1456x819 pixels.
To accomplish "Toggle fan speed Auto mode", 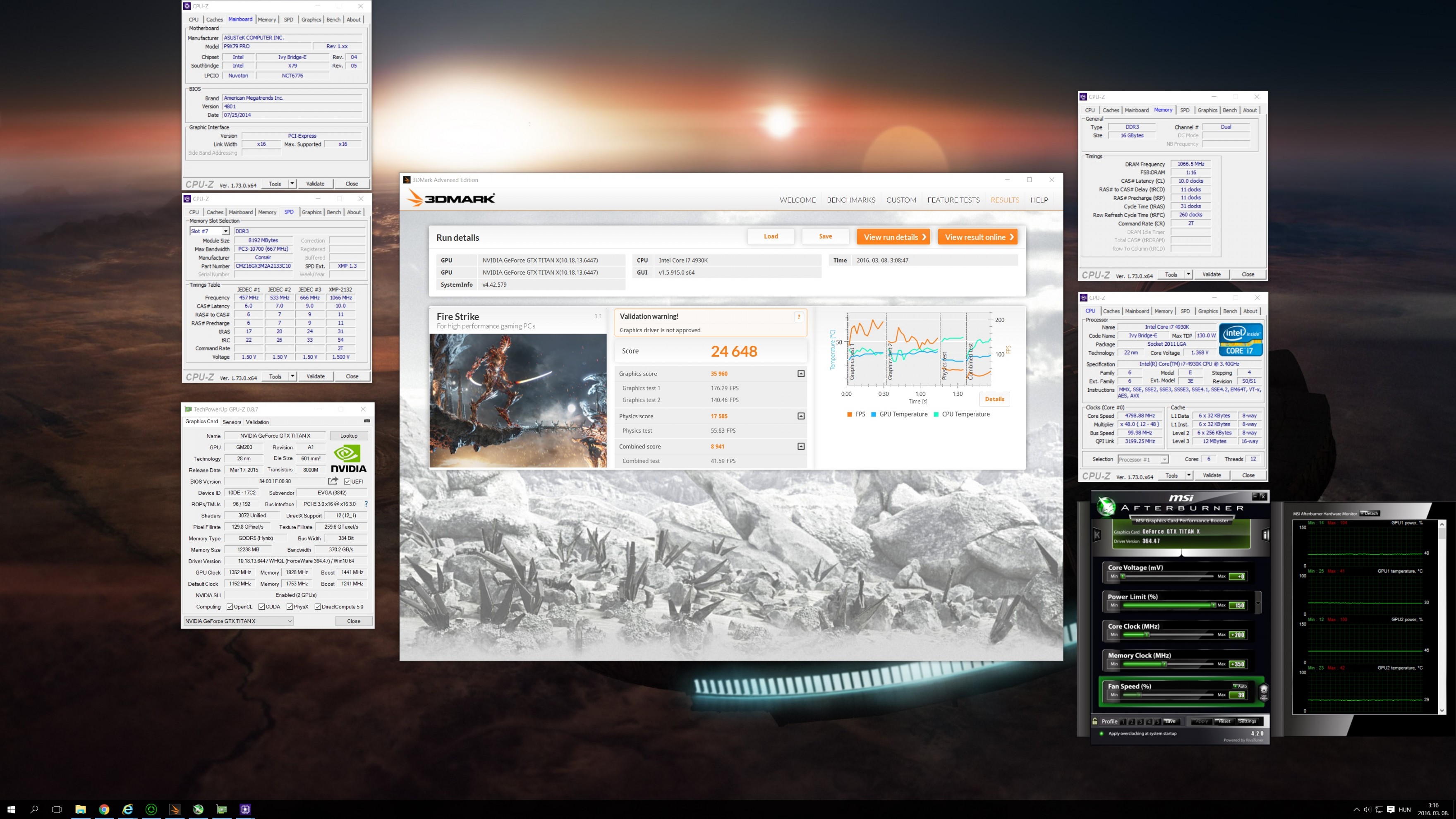I will click(x=1240, y=686).
